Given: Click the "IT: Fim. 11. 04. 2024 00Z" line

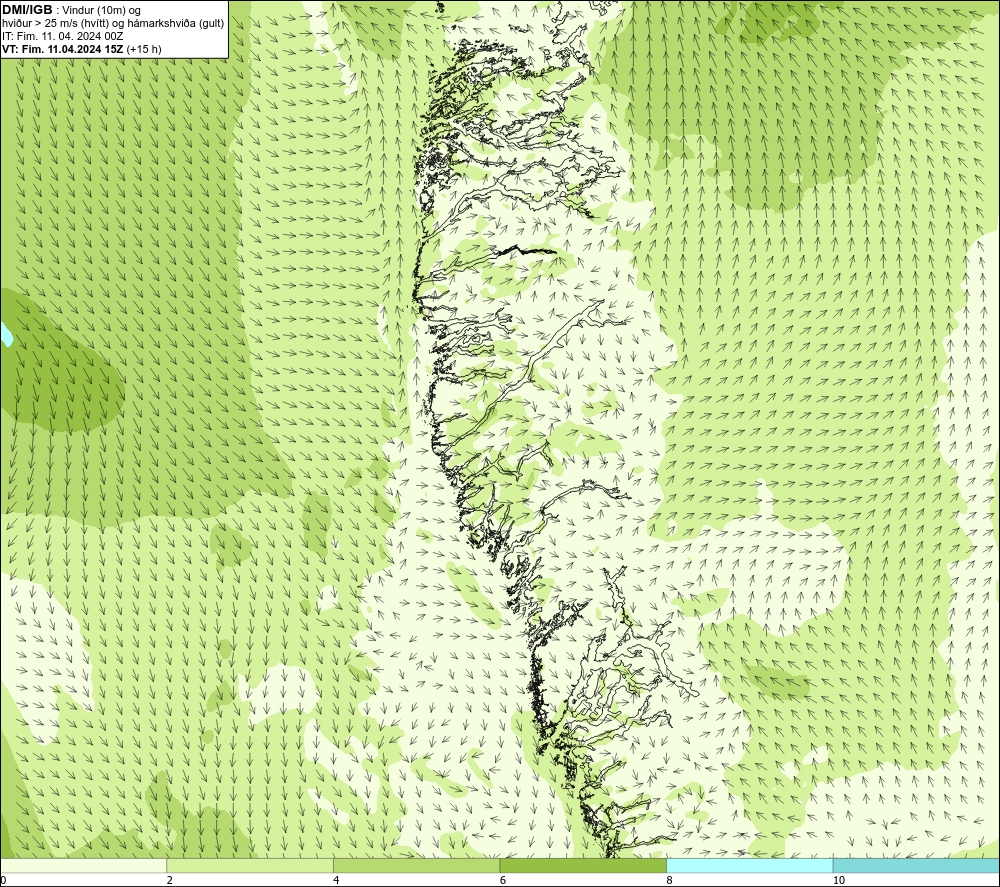Looking at the screenshot, I should (62, 36).
